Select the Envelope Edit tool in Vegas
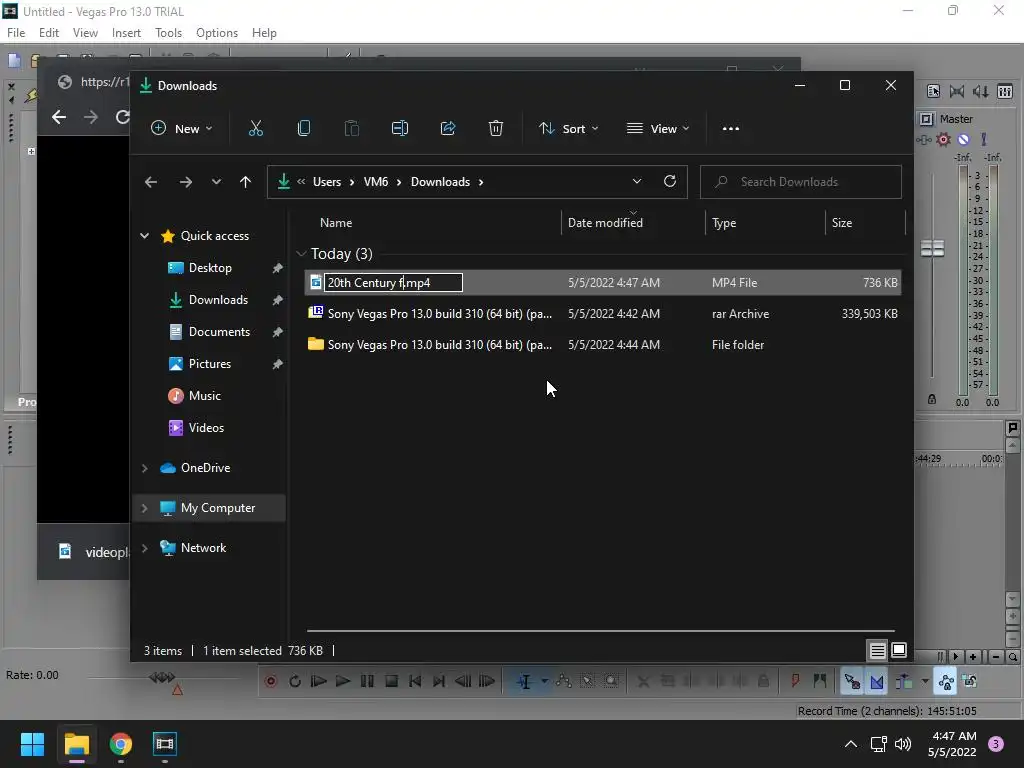The image size is (1024, 768). click(x=563, y=682)
